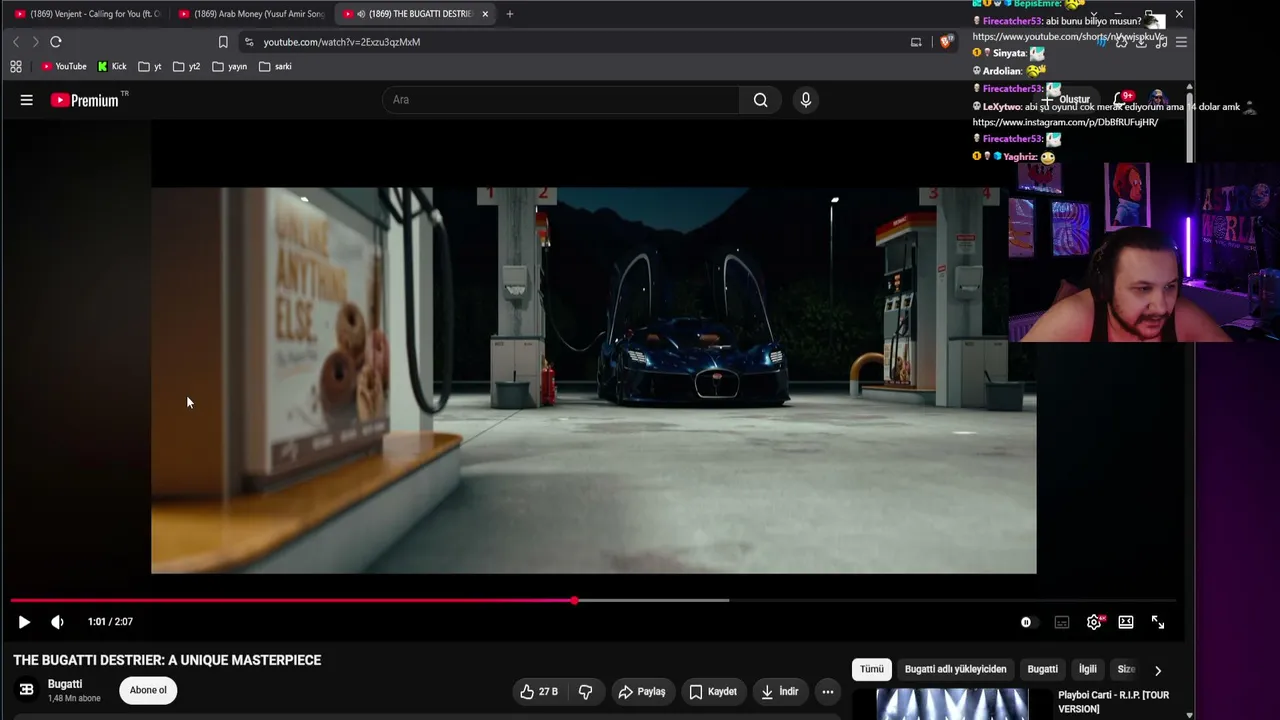The image size is (1280, 720).
Task: Reload the current page
Action: pos(56,42)
